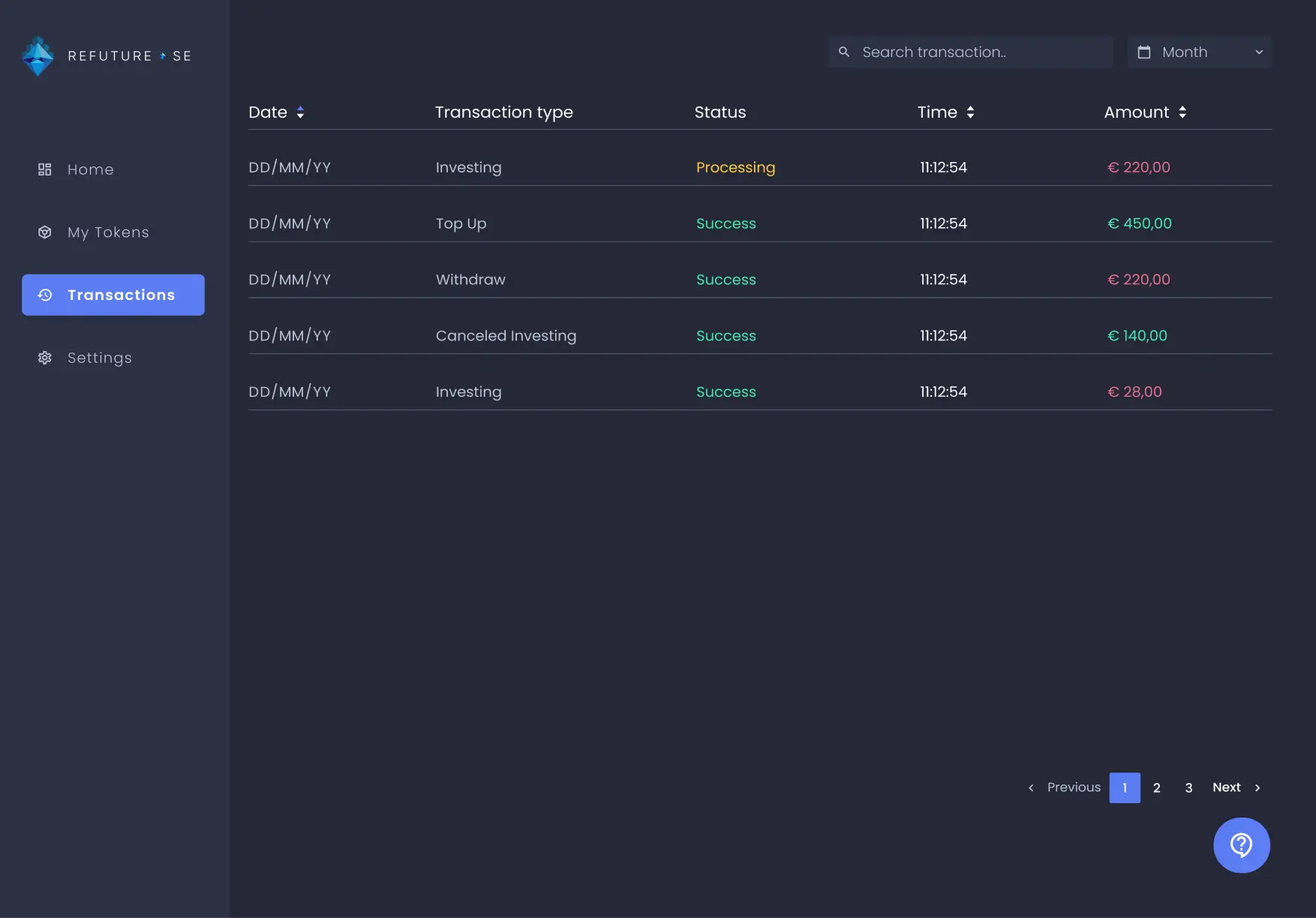Select the Home icon in sidebar
The height and width of the screenshot is (918, 1316).
pyautogui.click(x=44, y=169)
